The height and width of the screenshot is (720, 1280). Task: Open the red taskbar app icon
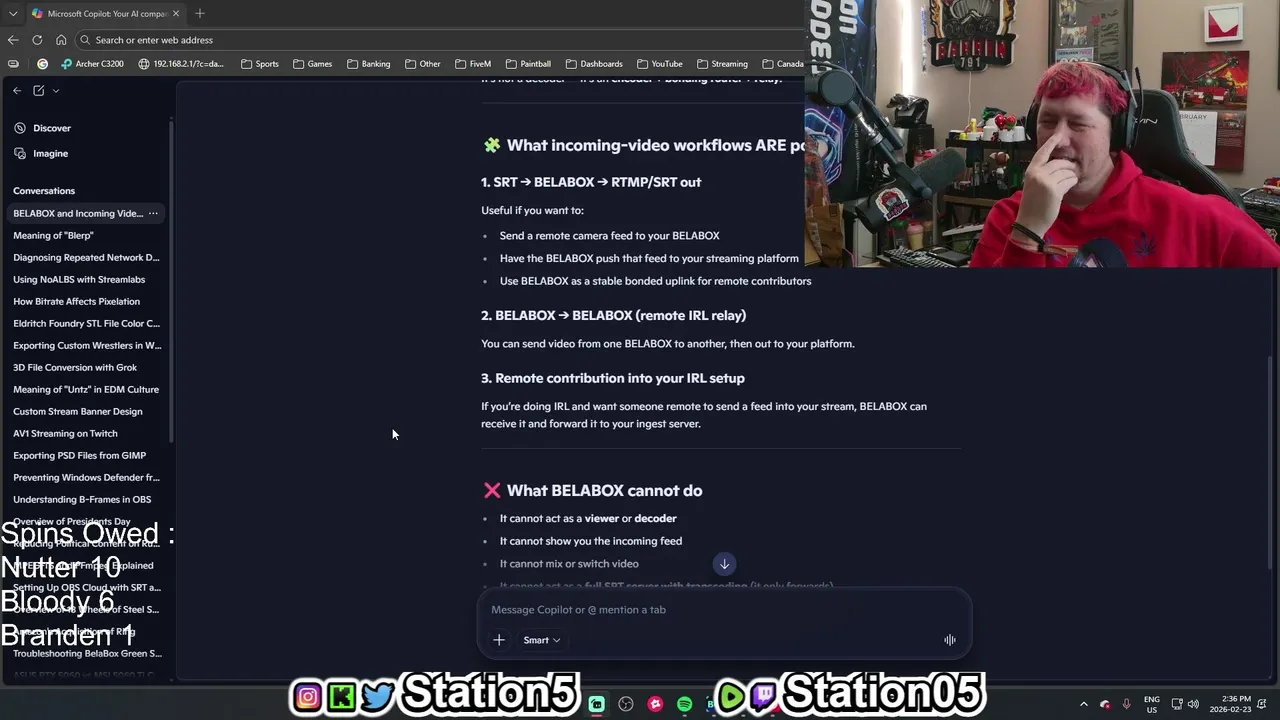(x=655, y=704)
